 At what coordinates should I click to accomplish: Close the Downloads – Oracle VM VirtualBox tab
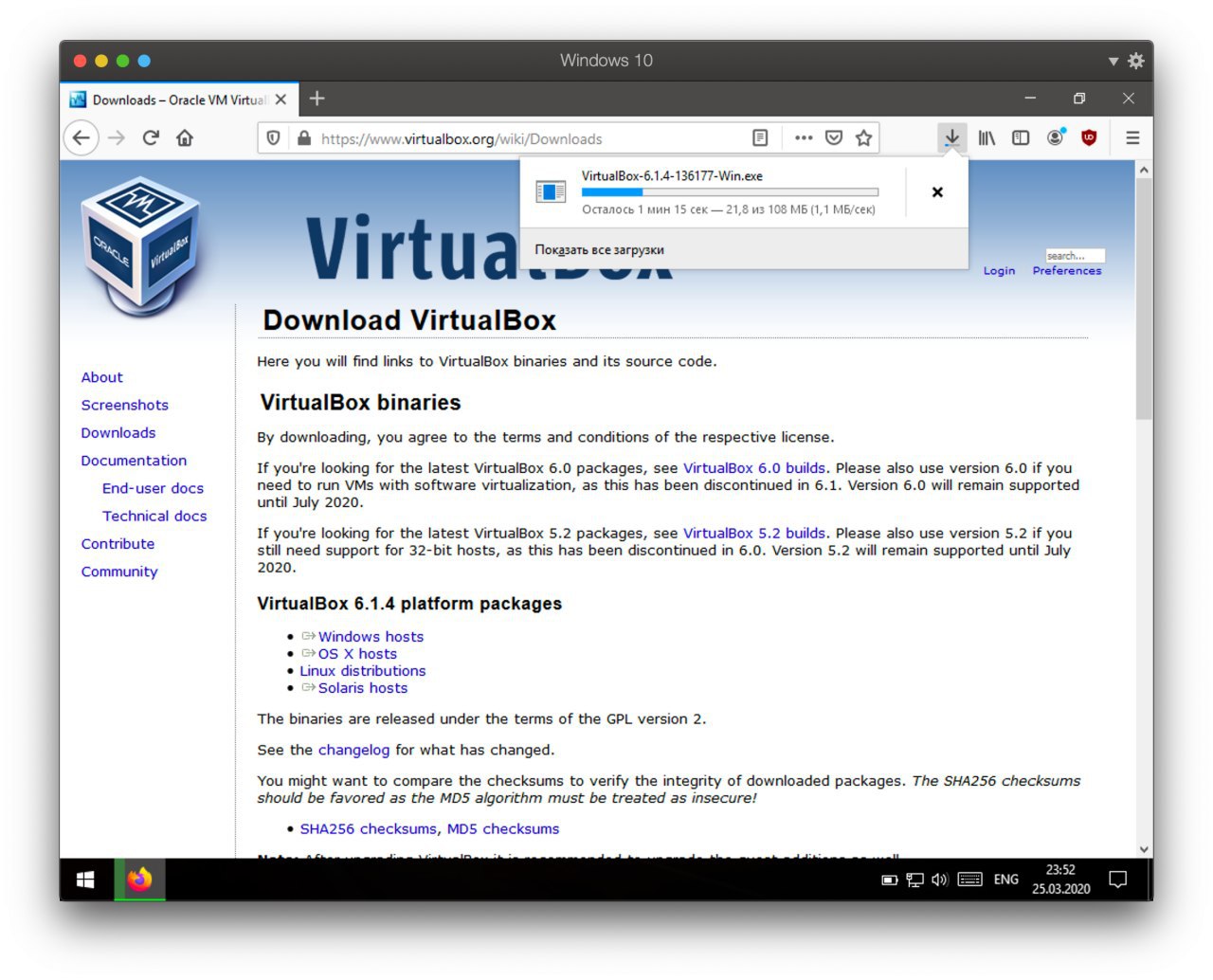tap(281, 100)
